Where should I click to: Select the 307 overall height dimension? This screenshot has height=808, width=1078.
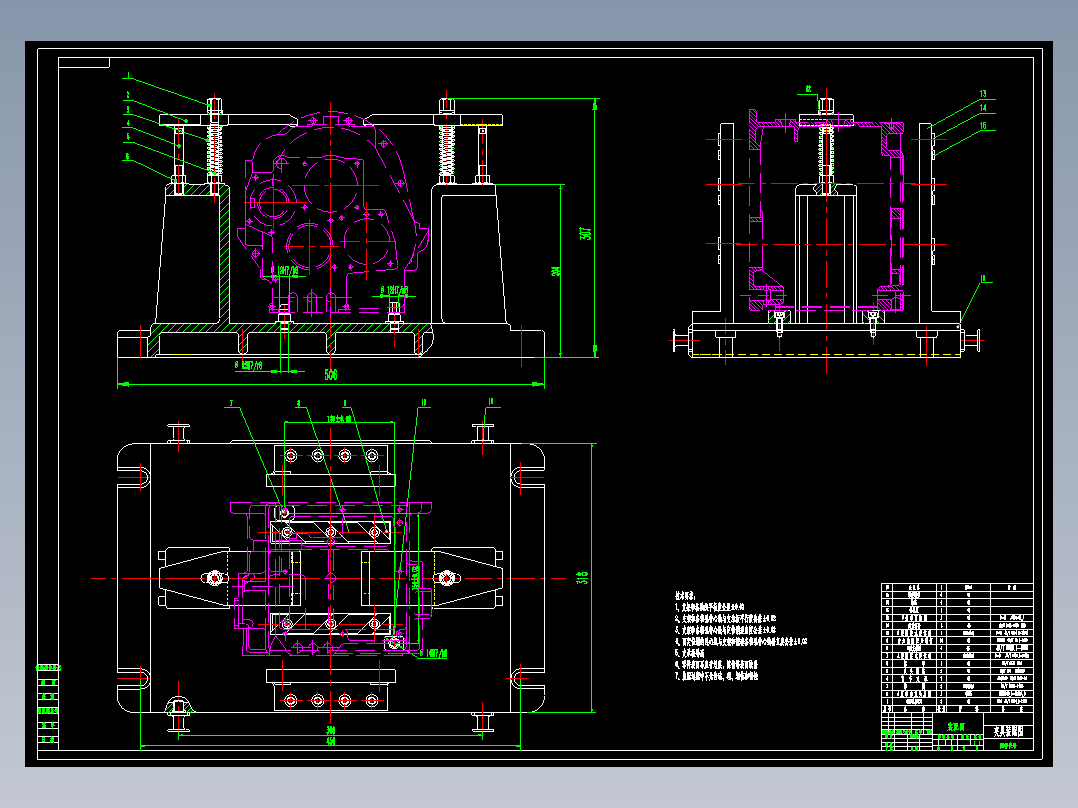[x=586, y=233]
